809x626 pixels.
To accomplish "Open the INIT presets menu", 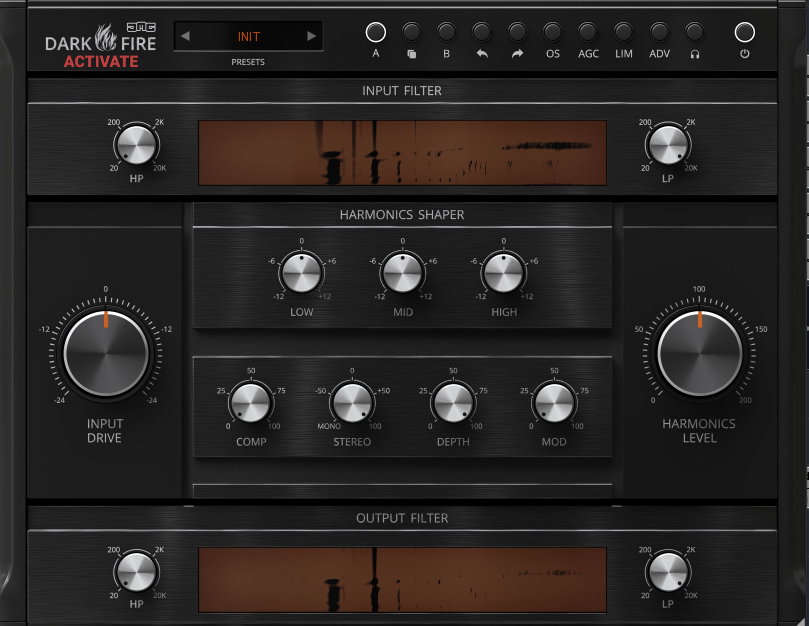I will [248, 37].
